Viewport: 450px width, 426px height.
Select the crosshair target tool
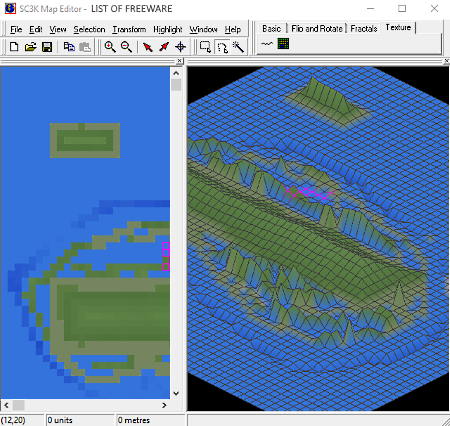click(180, 47)
